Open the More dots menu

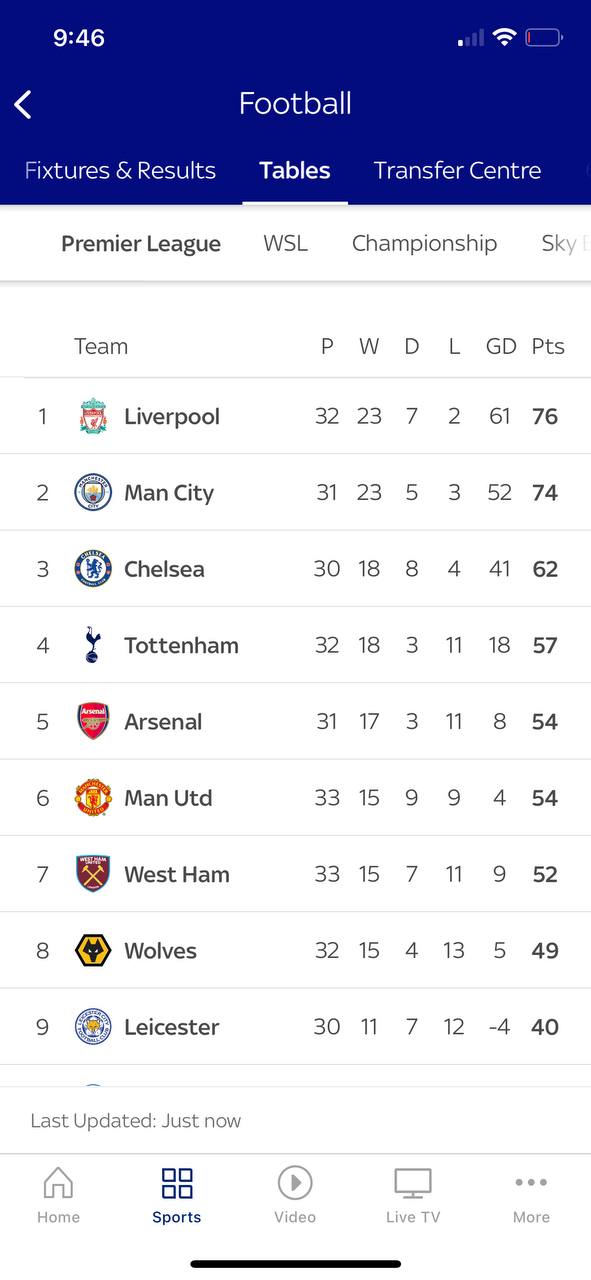pyautogui.click(x=531, y=1182)
